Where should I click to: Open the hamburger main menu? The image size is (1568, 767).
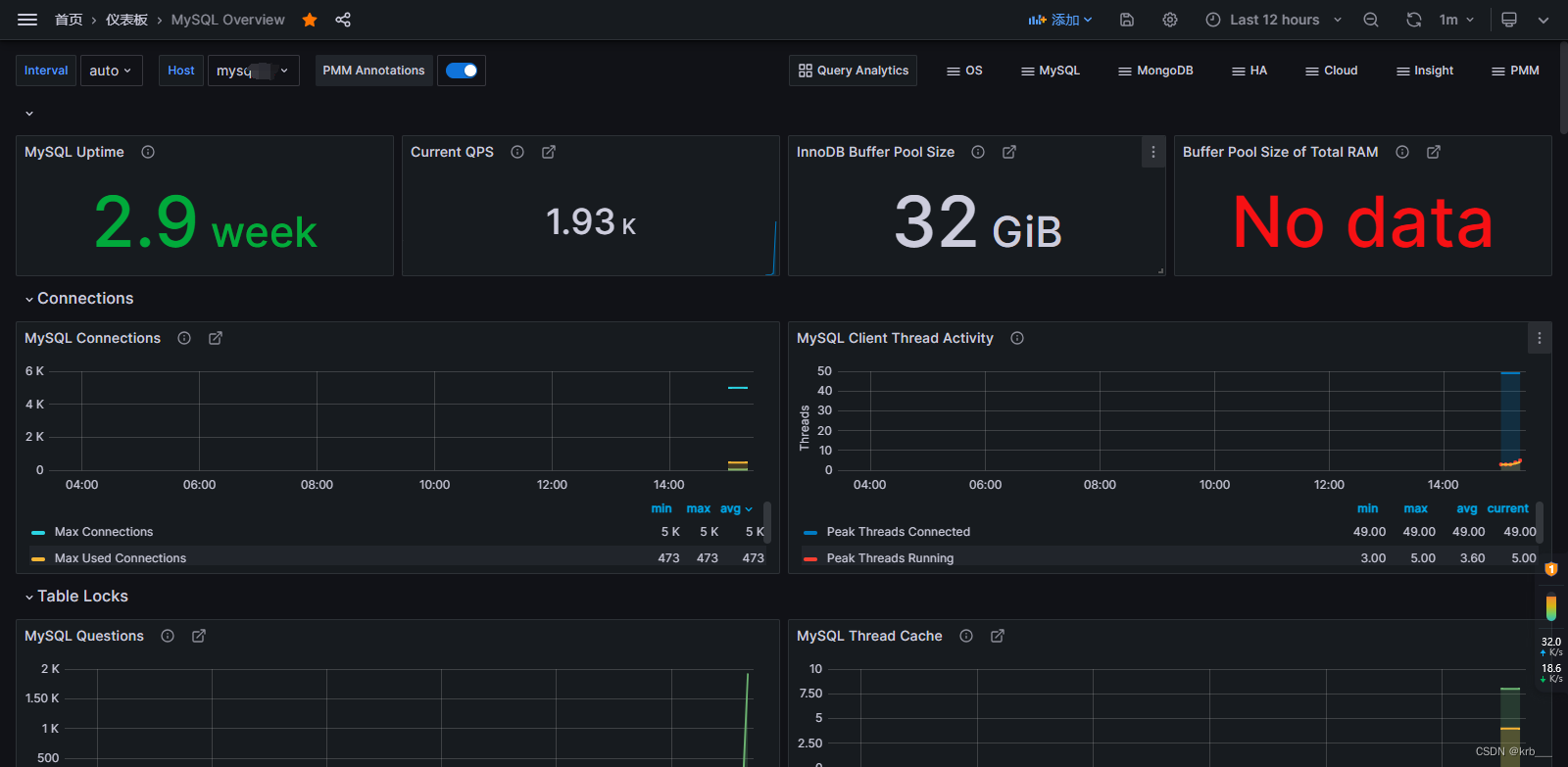click(27, 20)
